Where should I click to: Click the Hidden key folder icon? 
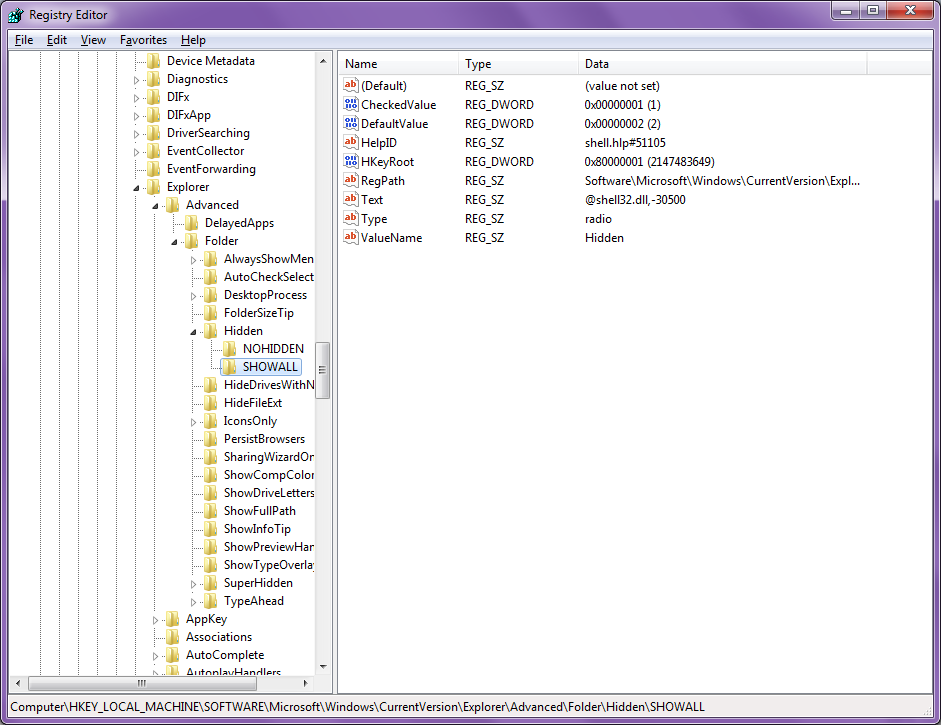pyautogui.click(x=210, y=331)
